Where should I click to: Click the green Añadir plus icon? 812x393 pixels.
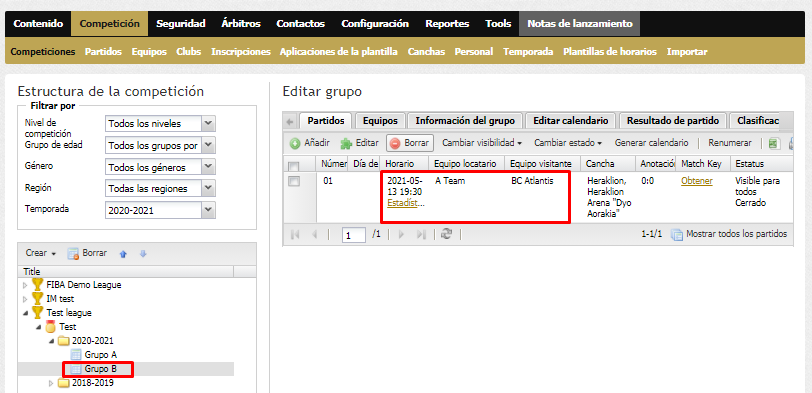295,143
